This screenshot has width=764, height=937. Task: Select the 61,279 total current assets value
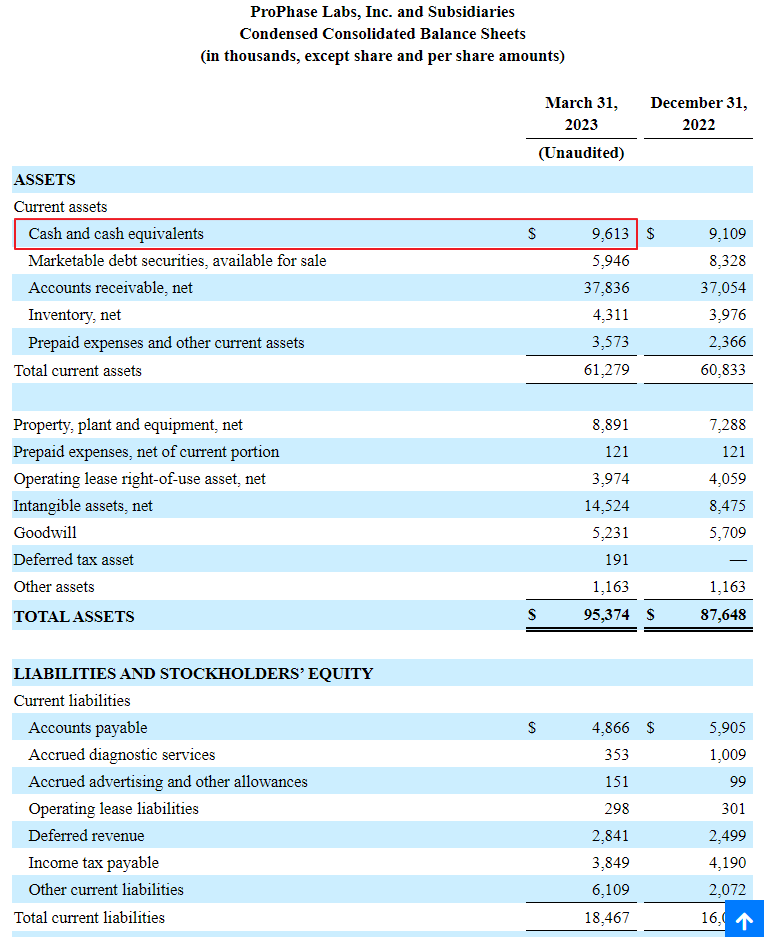pos(606,370)
